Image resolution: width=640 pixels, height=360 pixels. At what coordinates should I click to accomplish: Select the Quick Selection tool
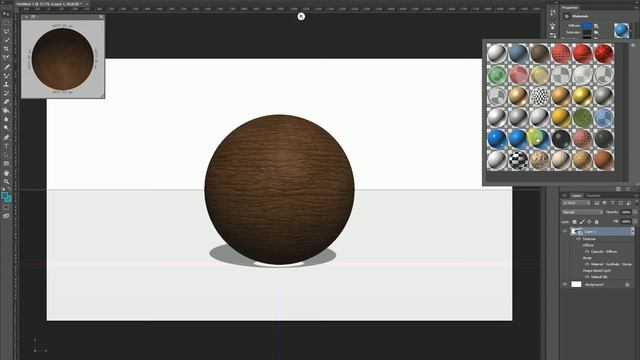[x=6, y=40]
